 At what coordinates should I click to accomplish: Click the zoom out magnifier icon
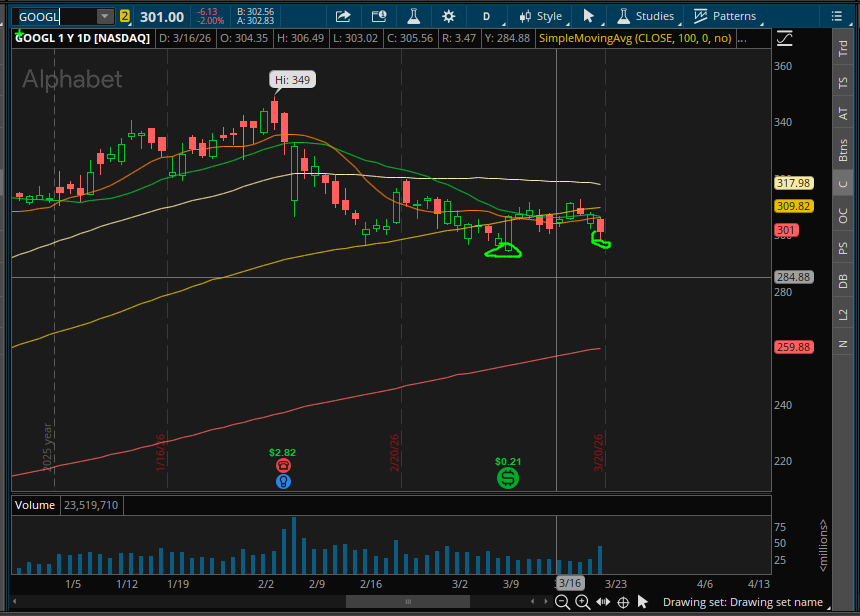[x=562, y=602]
